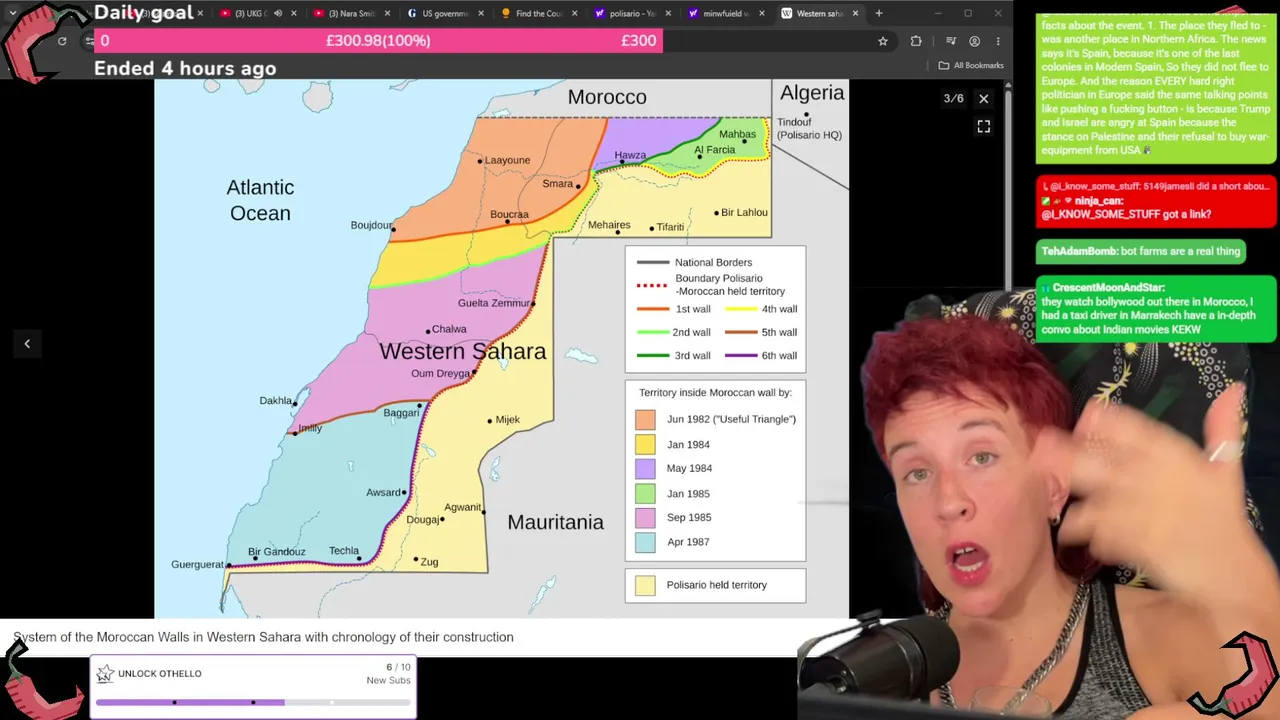Click the Polisario held territory legend swatch
This screenshot has height=720, width=1280.
pyautogui.click(x=645, y=586)
